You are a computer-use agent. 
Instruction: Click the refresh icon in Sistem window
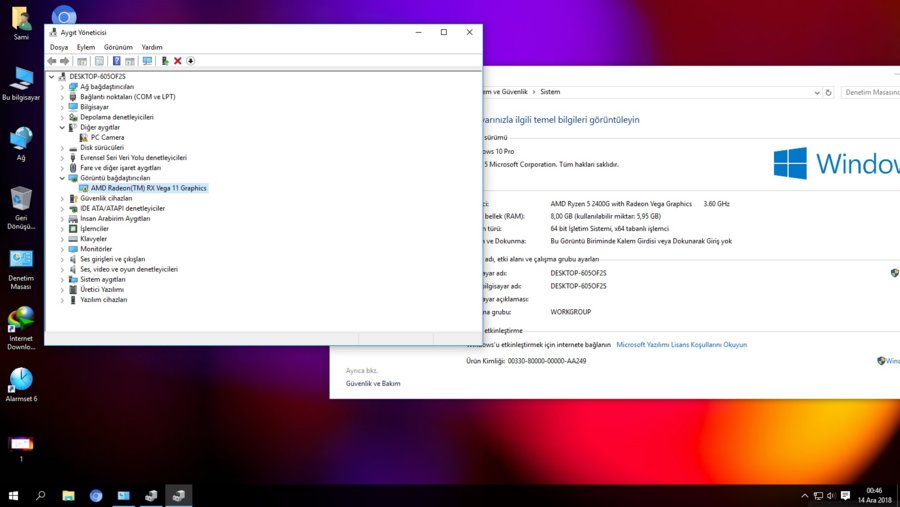[828, 92]
